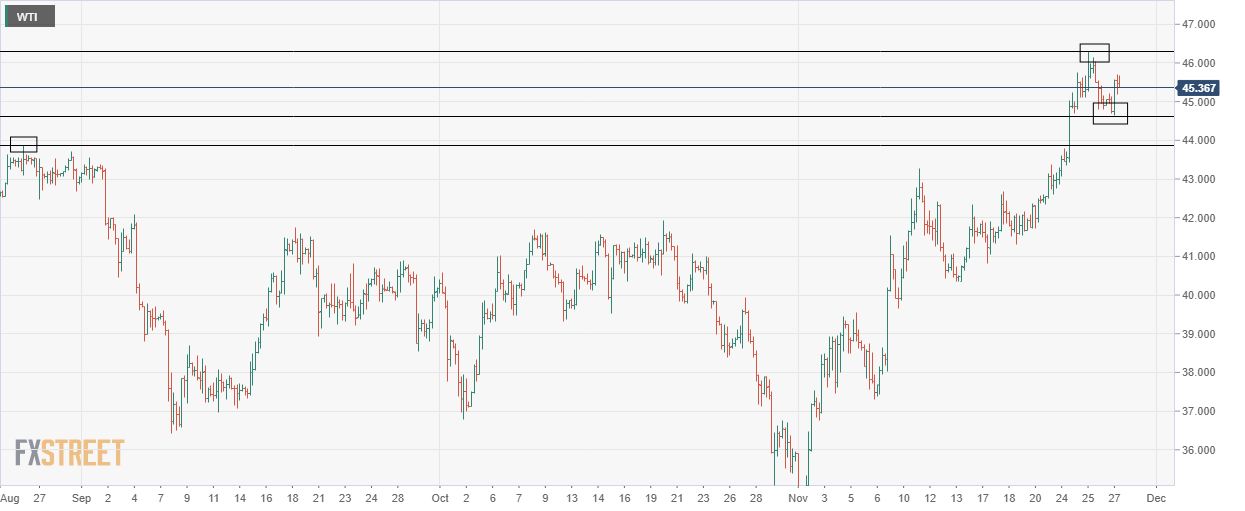Click the Oct label on time axis
This screenshot has height=511, width=1245.
(x=440, y=497)
